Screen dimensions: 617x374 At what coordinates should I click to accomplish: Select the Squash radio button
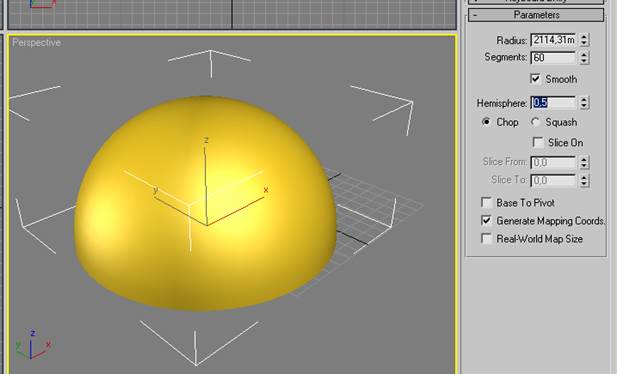click(x=535, y=122)
